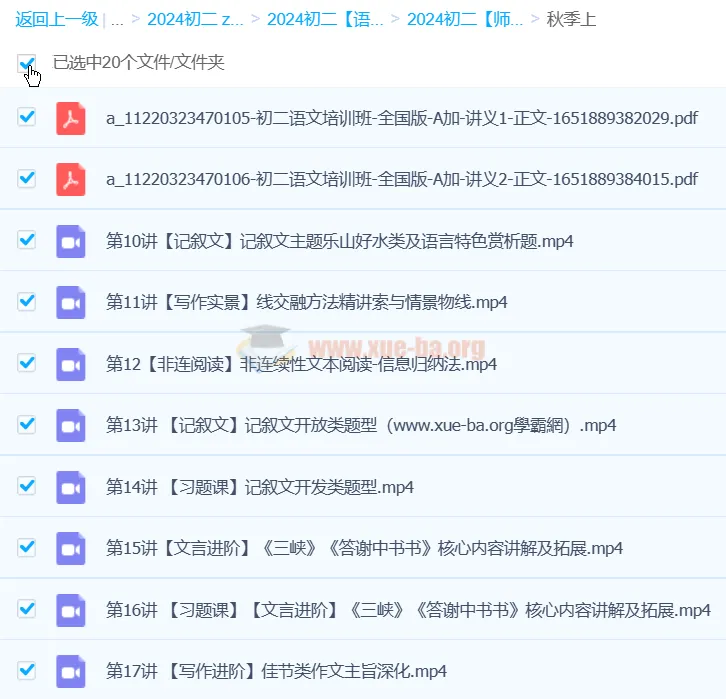Go to 2024初二 z... breadcrumb folder
The width and height of the screenshot is (726, 699).
(195, 19)
